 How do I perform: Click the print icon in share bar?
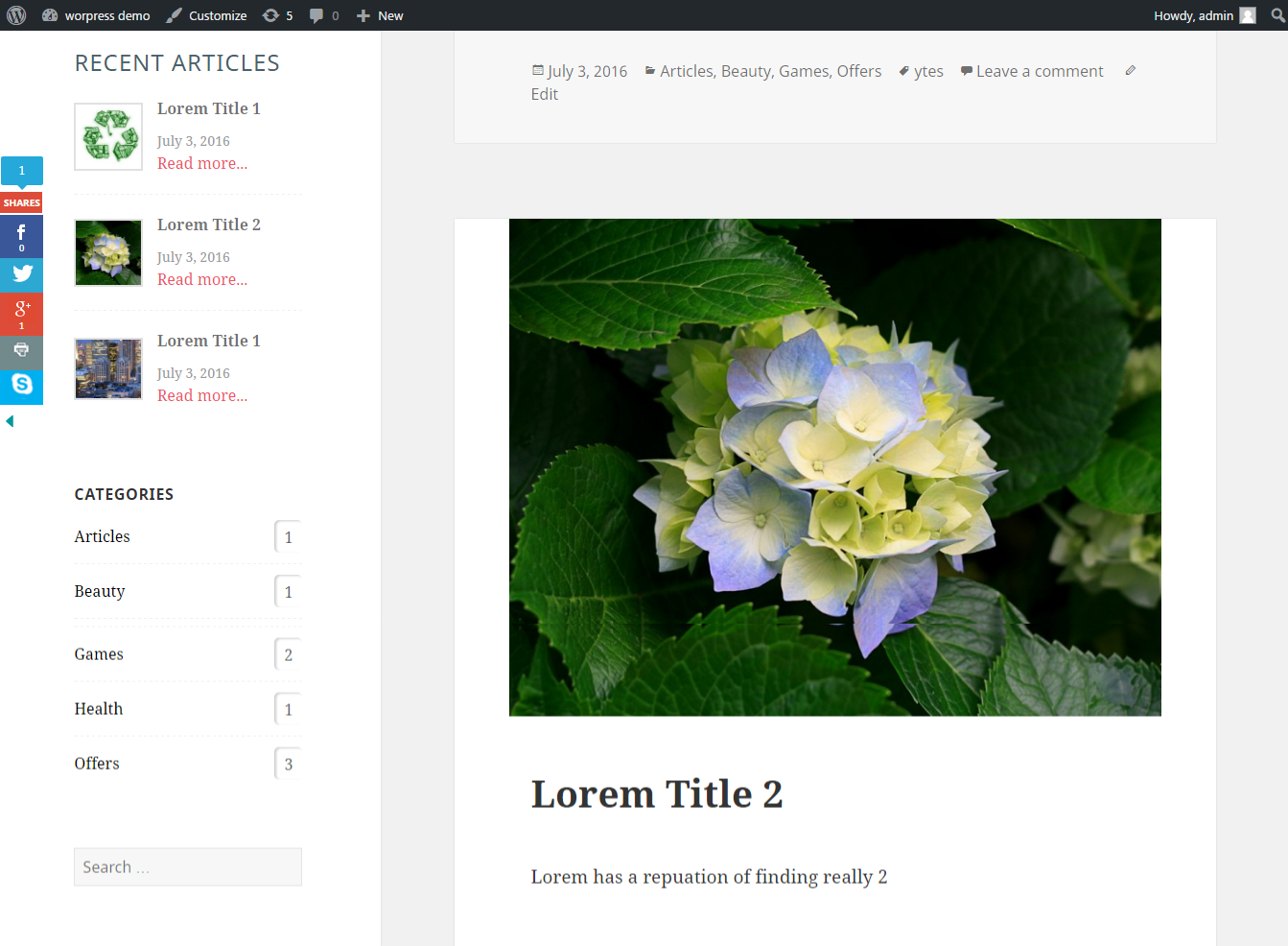point(21,350)
